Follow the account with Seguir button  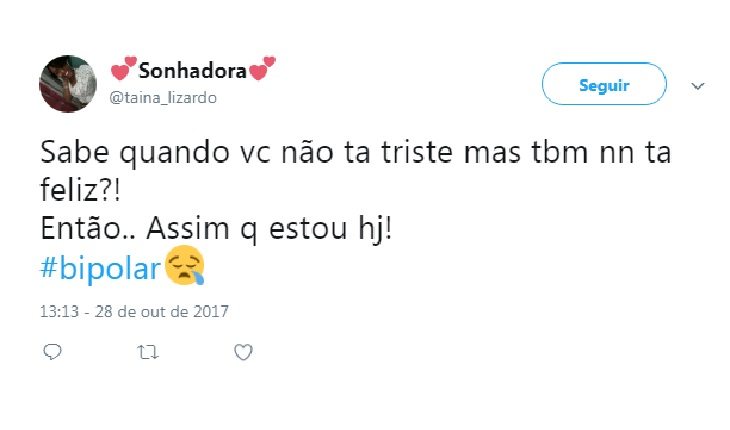coord(604,84)
